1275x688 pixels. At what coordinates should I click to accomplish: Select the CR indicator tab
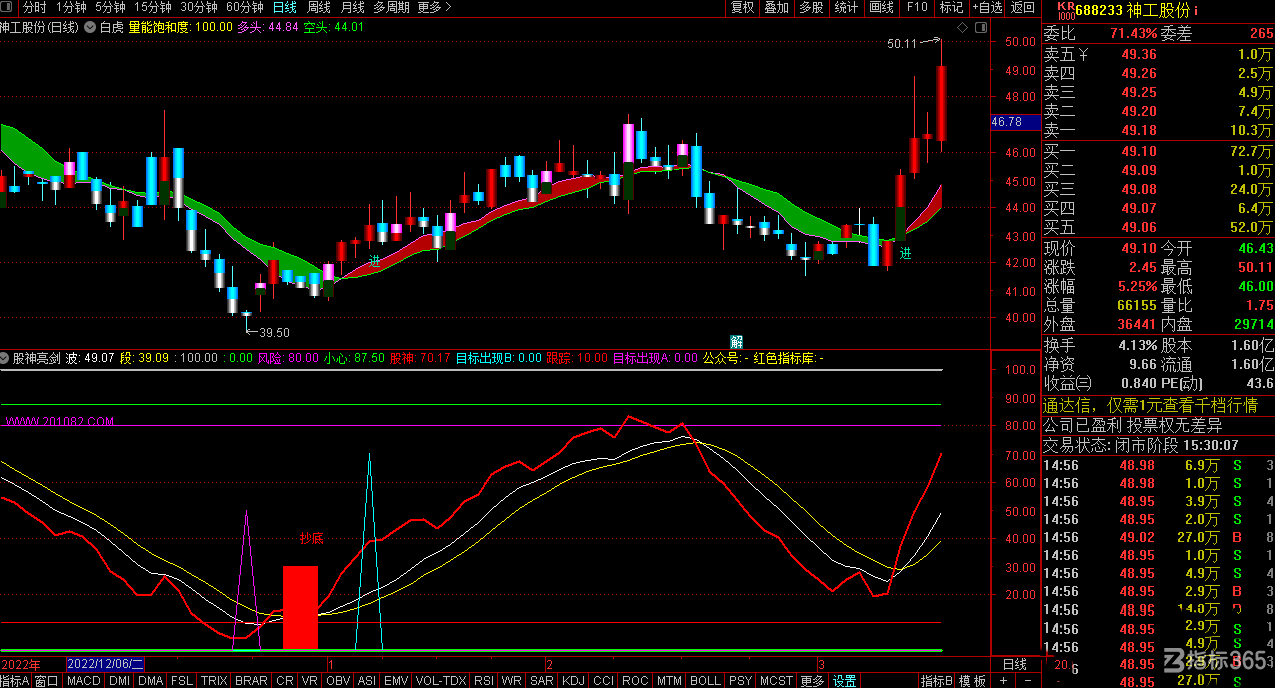(x=284, y=681)
